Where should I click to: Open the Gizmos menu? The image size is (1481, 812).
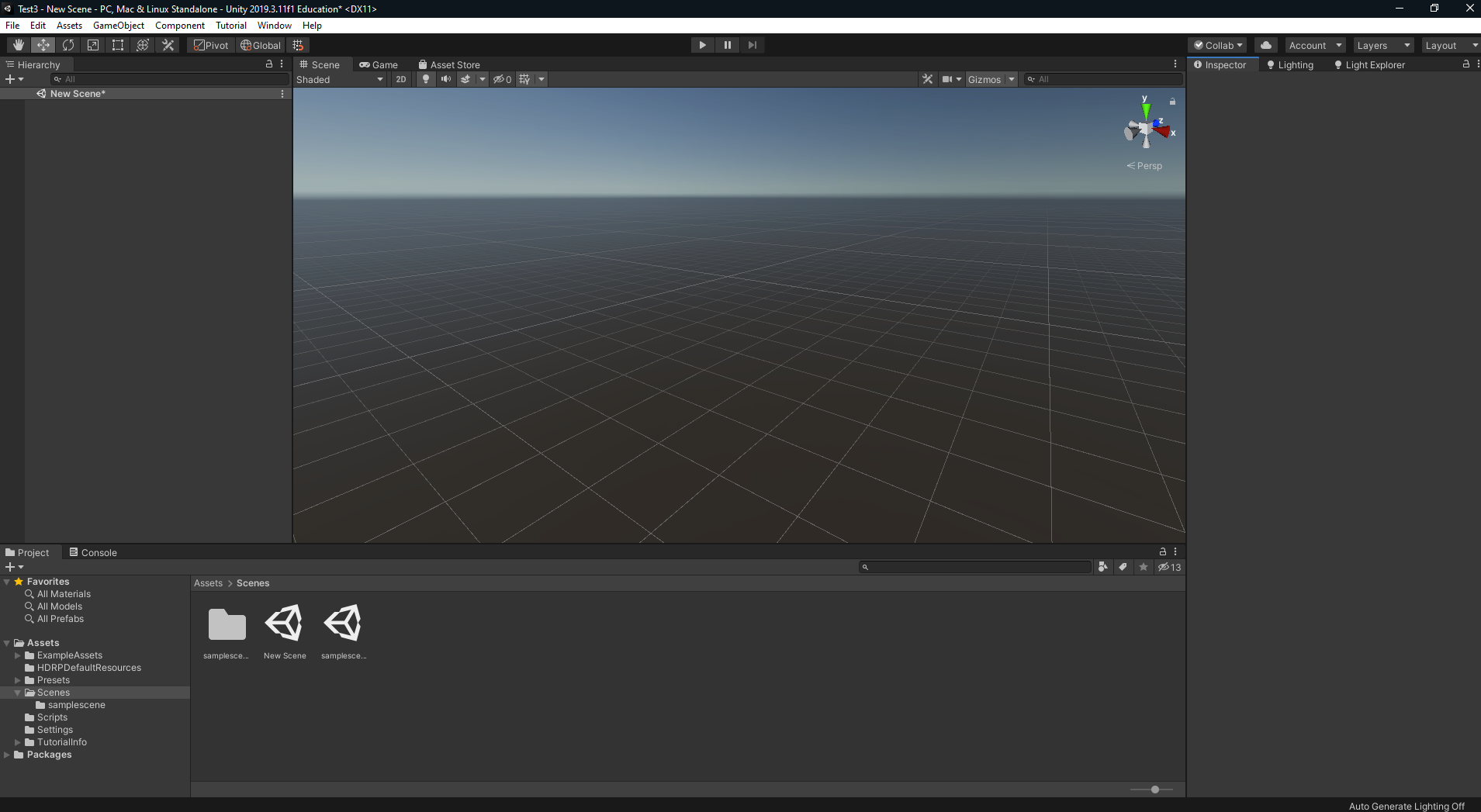984,79
